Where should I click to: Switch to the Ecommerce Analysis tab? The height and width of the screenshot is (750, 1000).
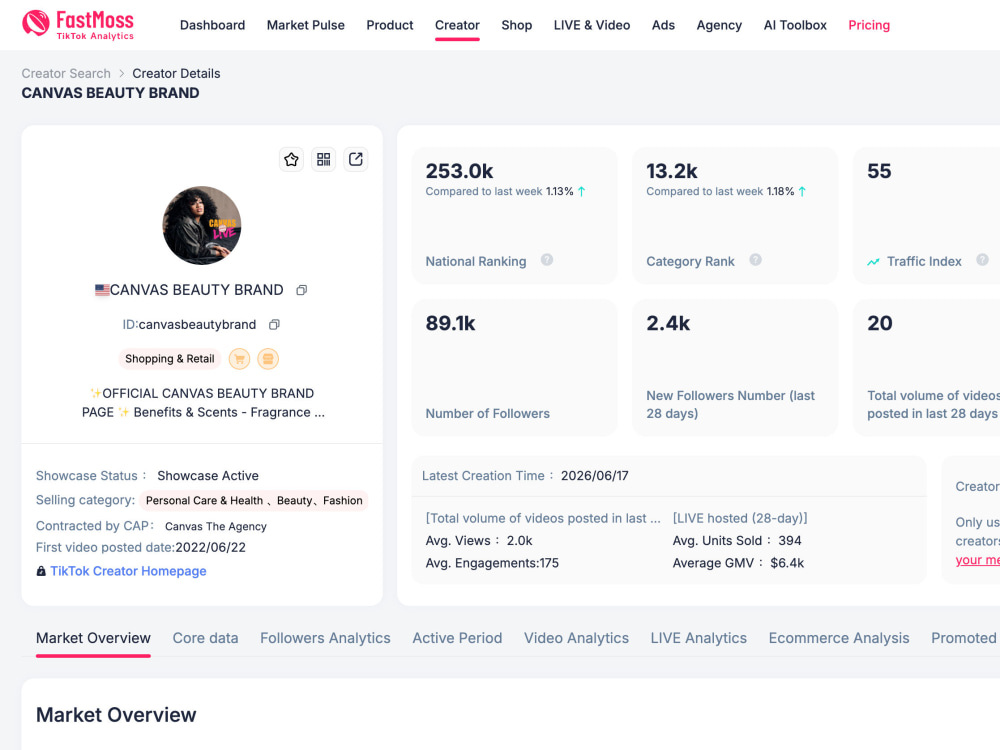(839, 638)
